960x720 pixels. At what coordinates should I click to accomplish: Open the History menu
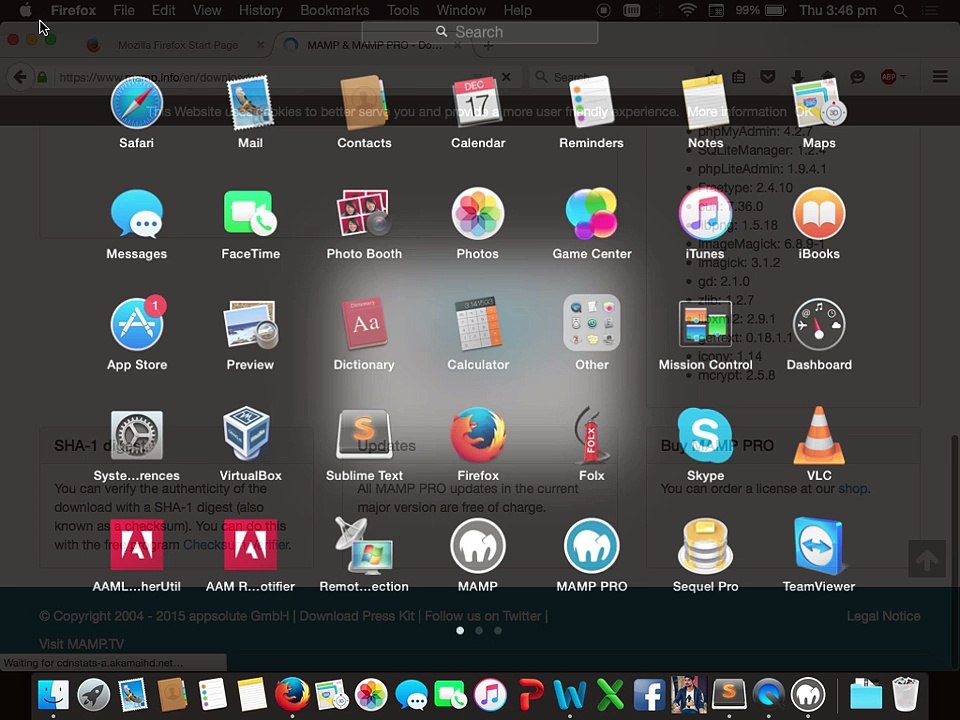[x=260, y=10]
